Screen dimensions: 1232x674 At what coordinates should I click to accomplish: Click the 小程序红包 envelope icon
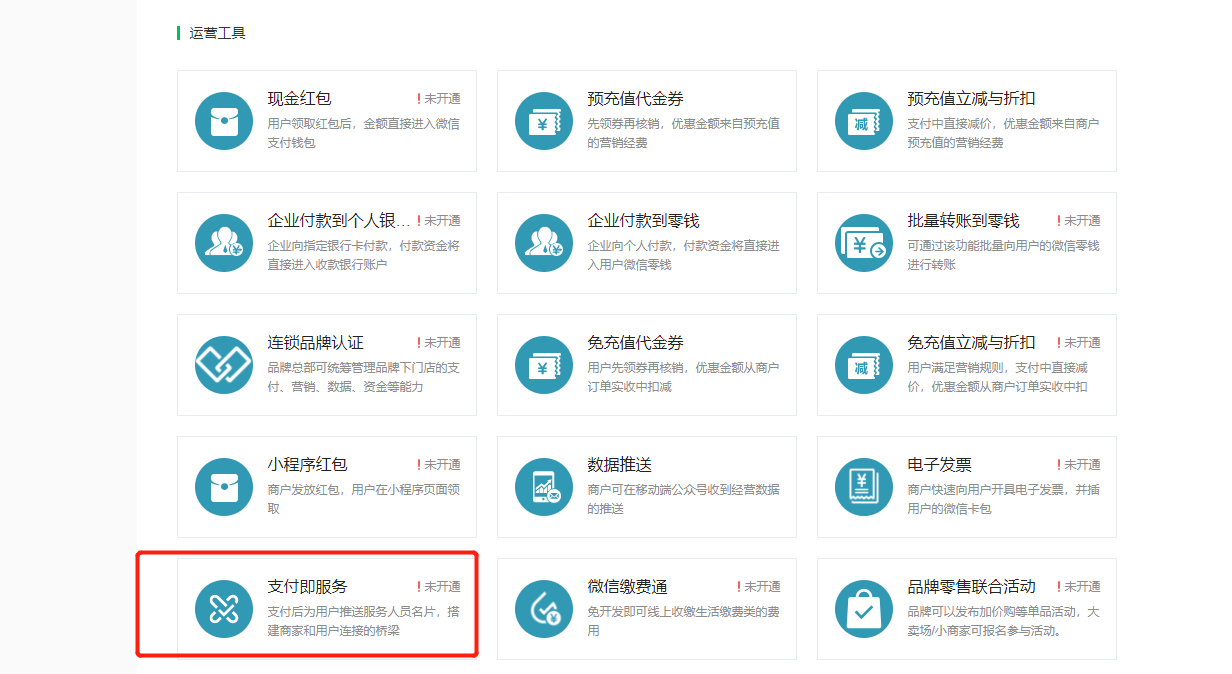224,487
